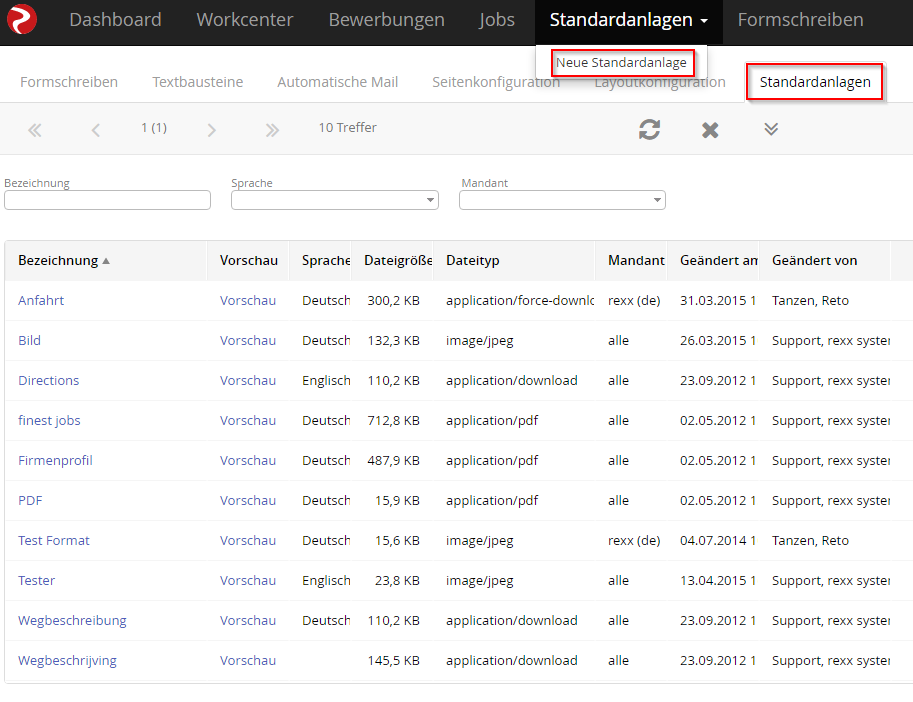Go to last page double-arrow icon
This screenshot has width=913, height=702.
(x=272, y=130)
